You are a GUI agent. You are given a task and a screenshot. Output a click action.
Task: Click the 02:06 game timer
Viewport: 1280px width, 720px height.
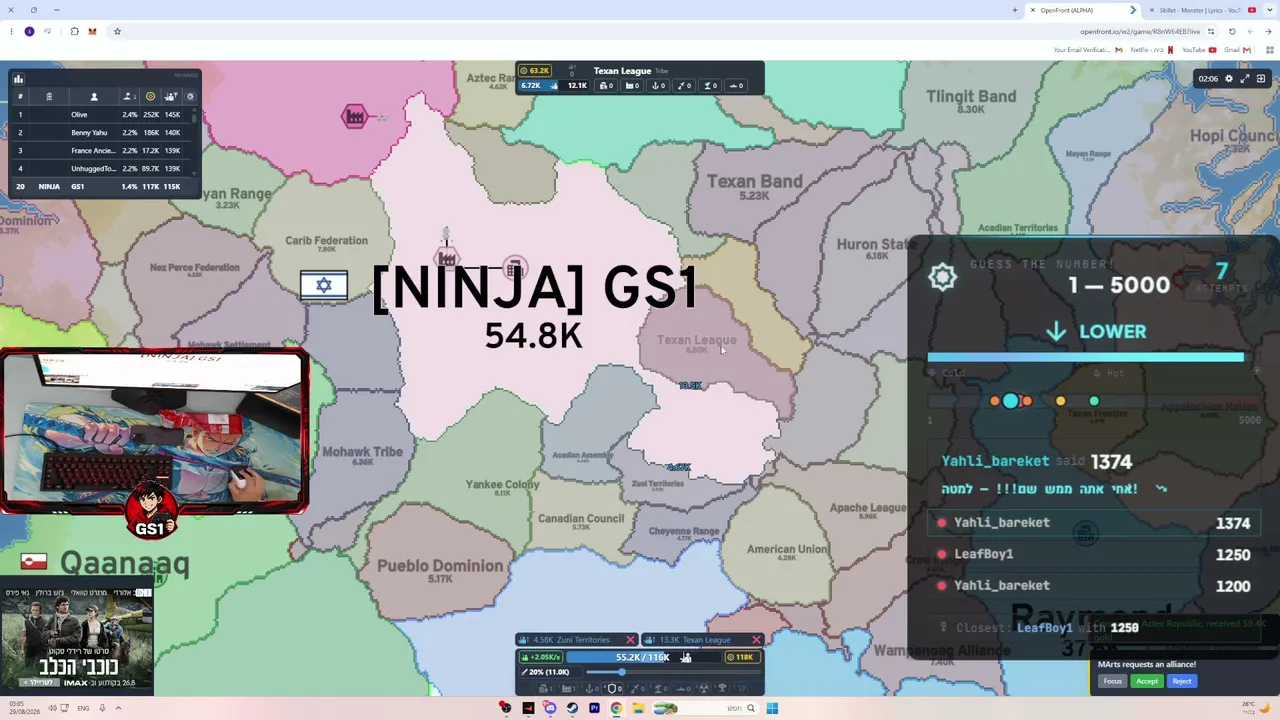tap(1208, 79)
